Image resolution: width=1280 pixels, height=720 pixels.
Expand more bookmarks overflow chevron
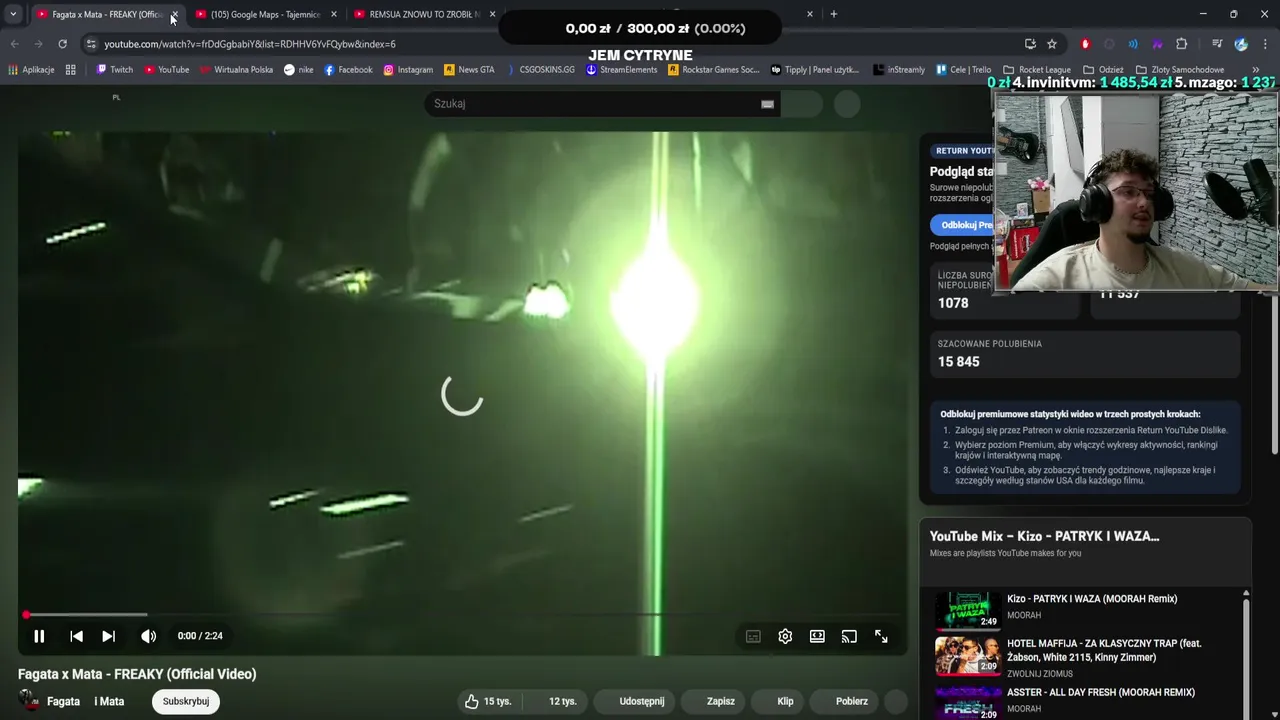(1256, 70)
